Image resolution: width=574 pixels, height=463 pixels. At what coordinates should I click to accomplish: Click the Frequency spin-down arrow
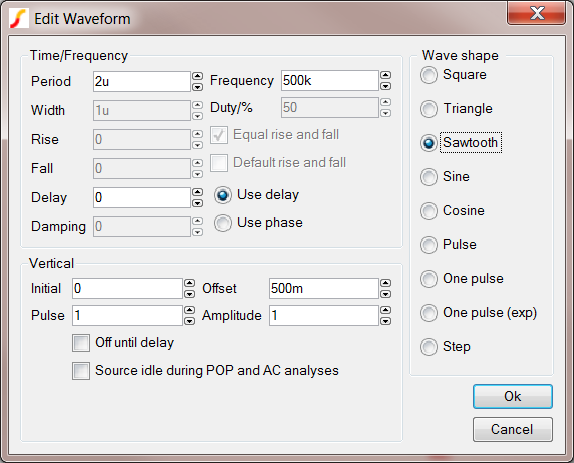click(385, 86)
